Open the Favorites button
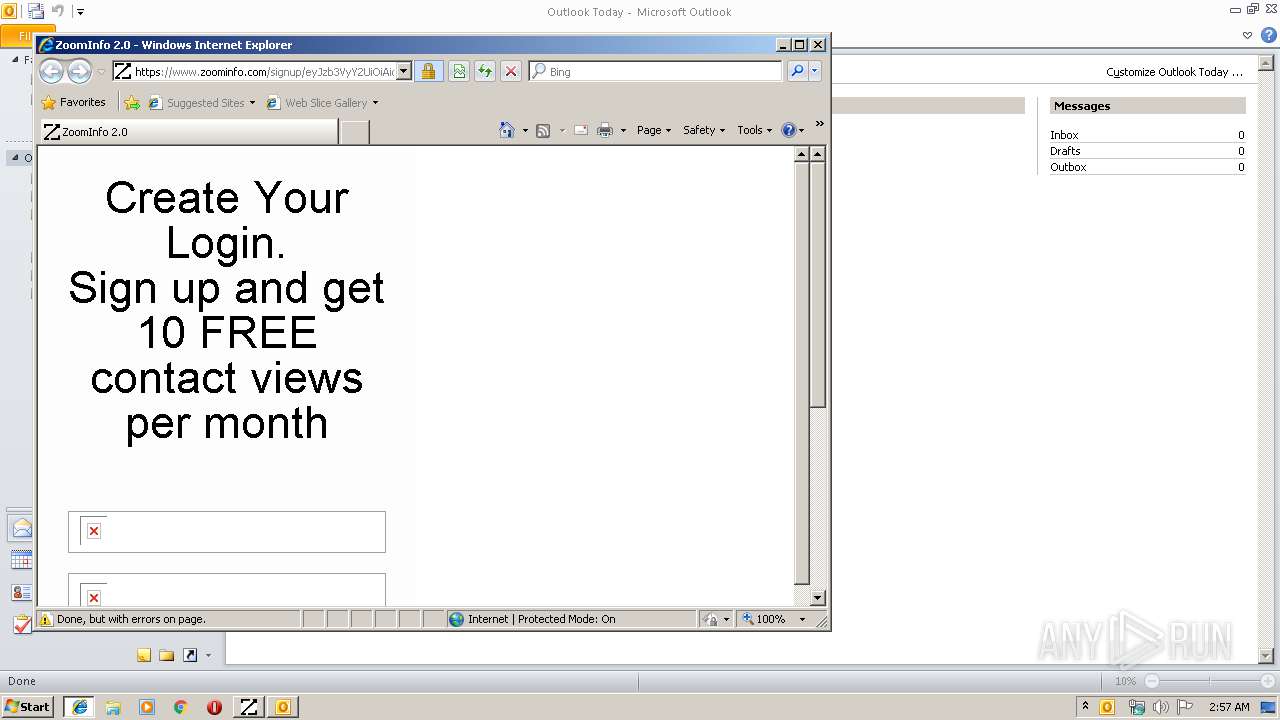This screenshot has width=1280, height=720. [73, 102]
